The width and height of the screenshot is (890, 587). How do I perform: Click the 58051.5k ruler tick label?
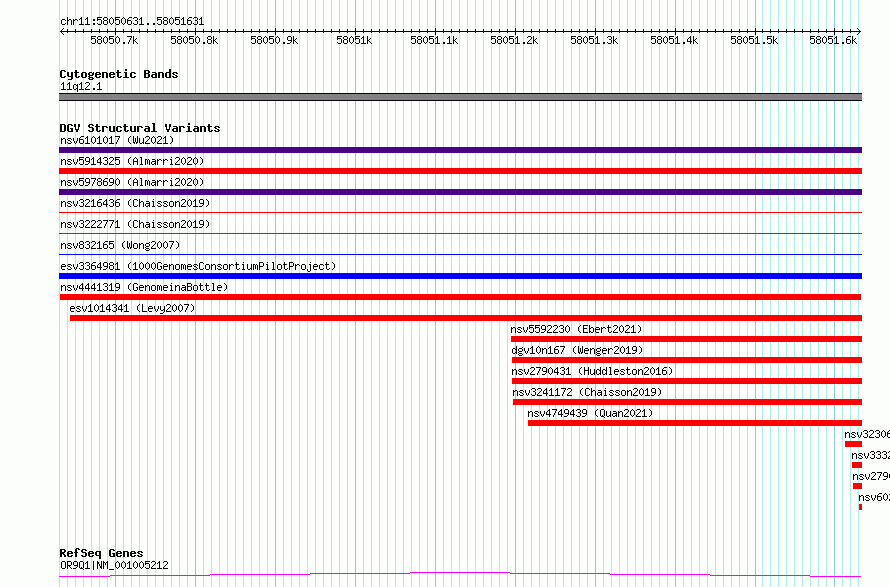click(754, 40)
